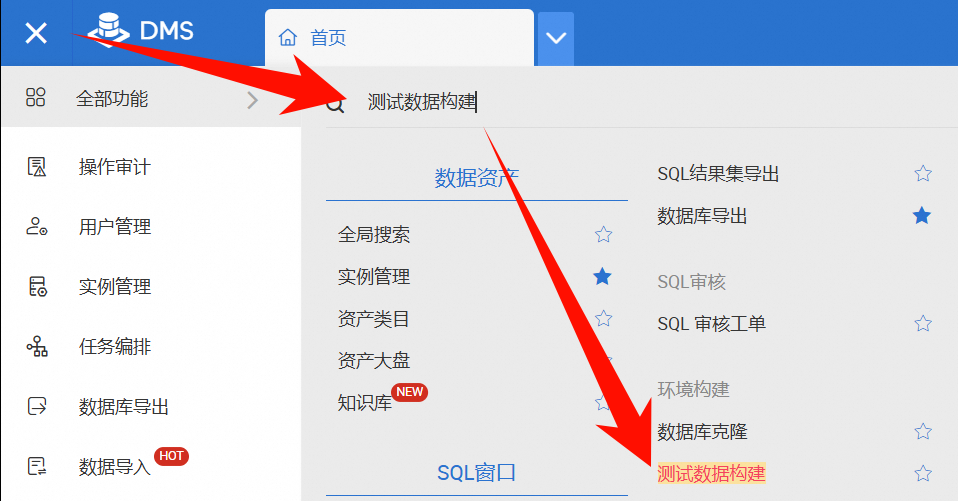Image resolution: width=958 pixels, height=501 pixels.
Task: Close the side menu with X icon
Action: point(36,33)
